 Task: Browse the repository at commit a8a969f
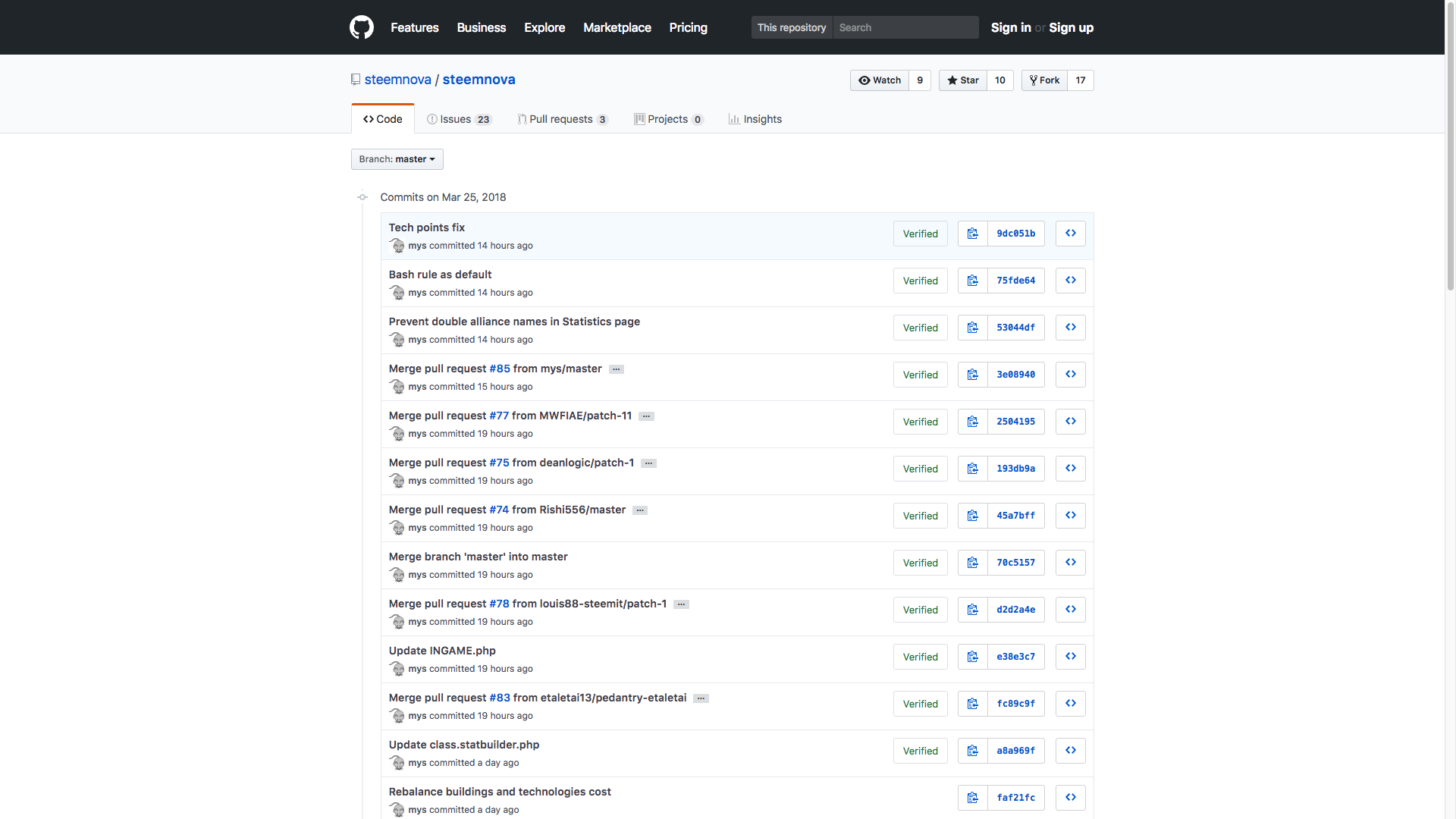click(1070, 751)
